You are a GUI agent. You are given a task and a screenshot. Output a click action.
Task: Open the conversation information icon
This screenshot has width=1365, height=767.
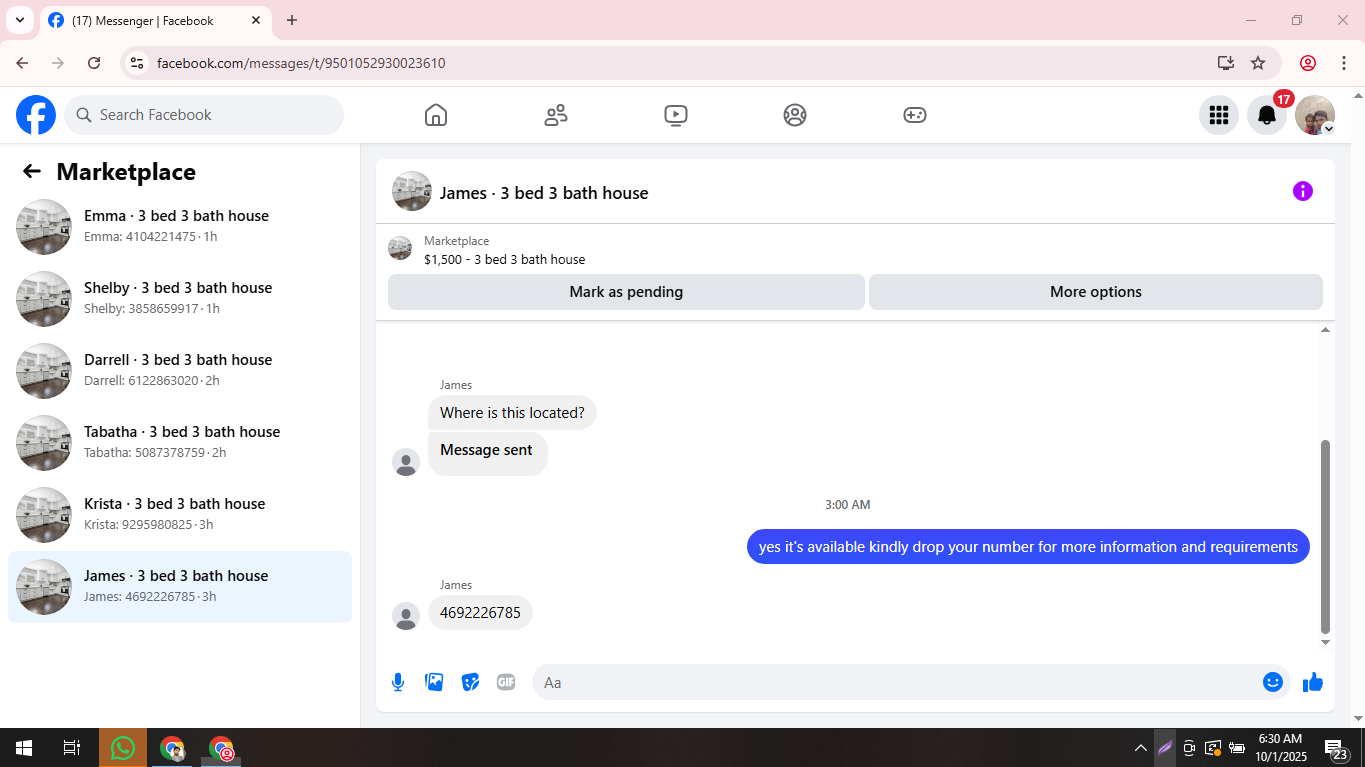click(x=1303, y=191)
